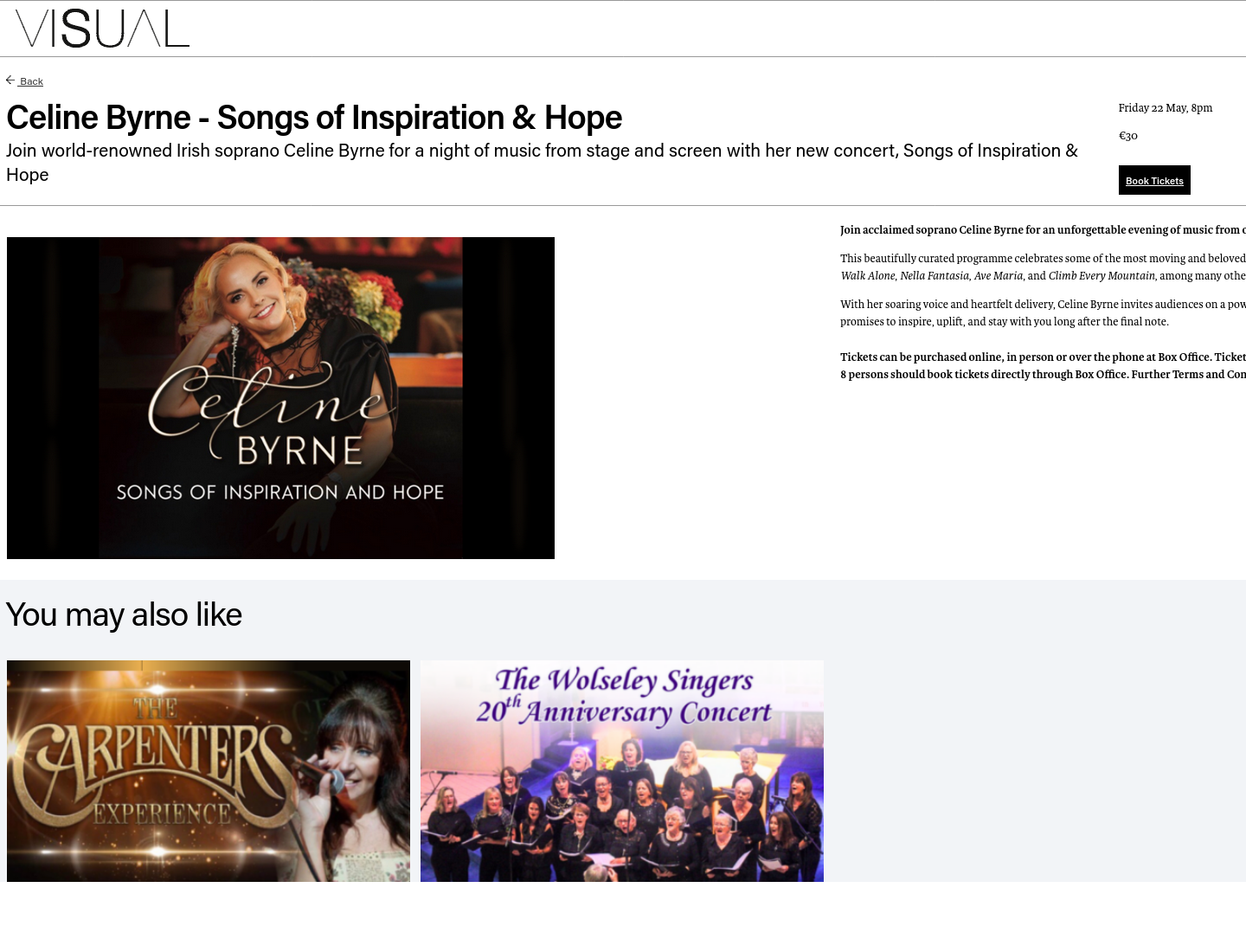1246x952 pixels.
Task: Click the paragraph starting 'With her soaring voice'
Action: point(1043,312)
